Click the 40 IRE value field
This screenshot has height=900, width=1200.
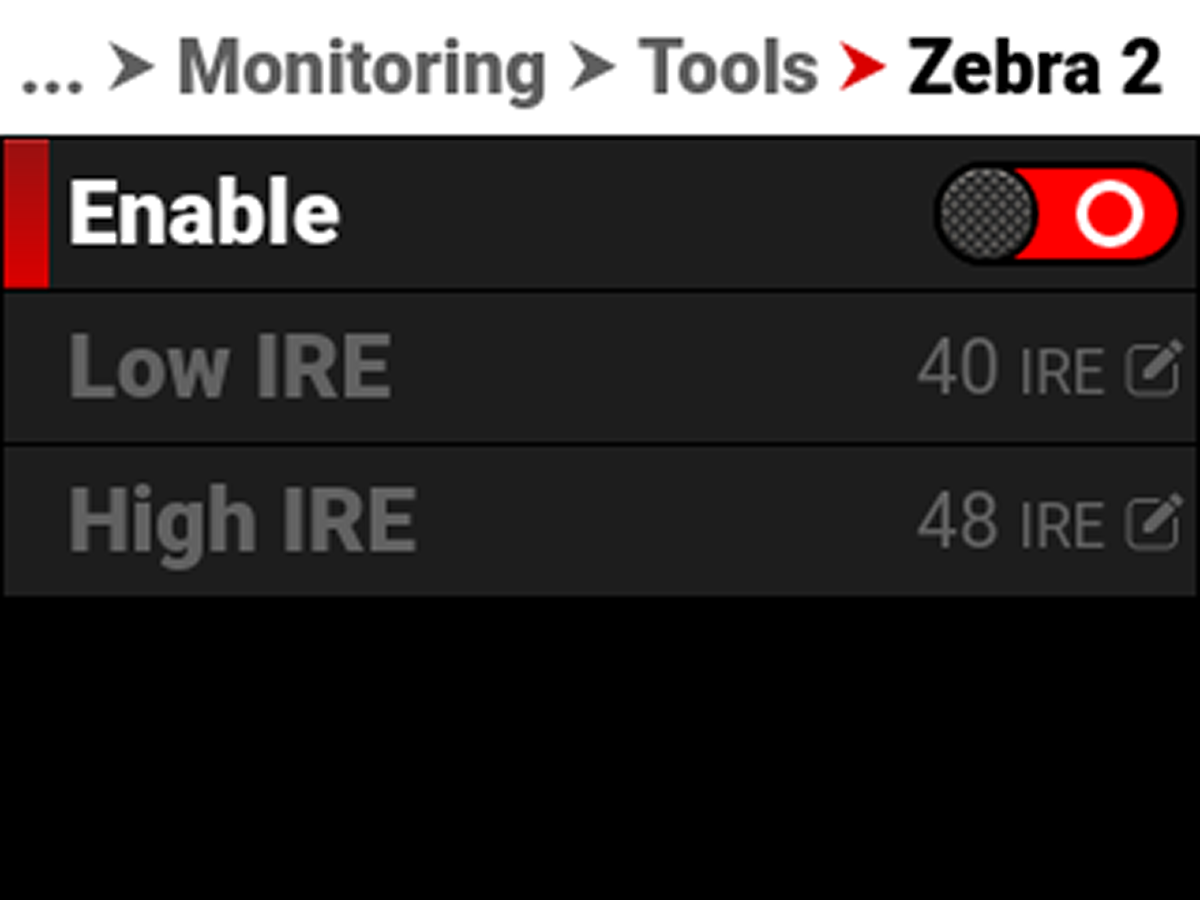click(957, 369)
